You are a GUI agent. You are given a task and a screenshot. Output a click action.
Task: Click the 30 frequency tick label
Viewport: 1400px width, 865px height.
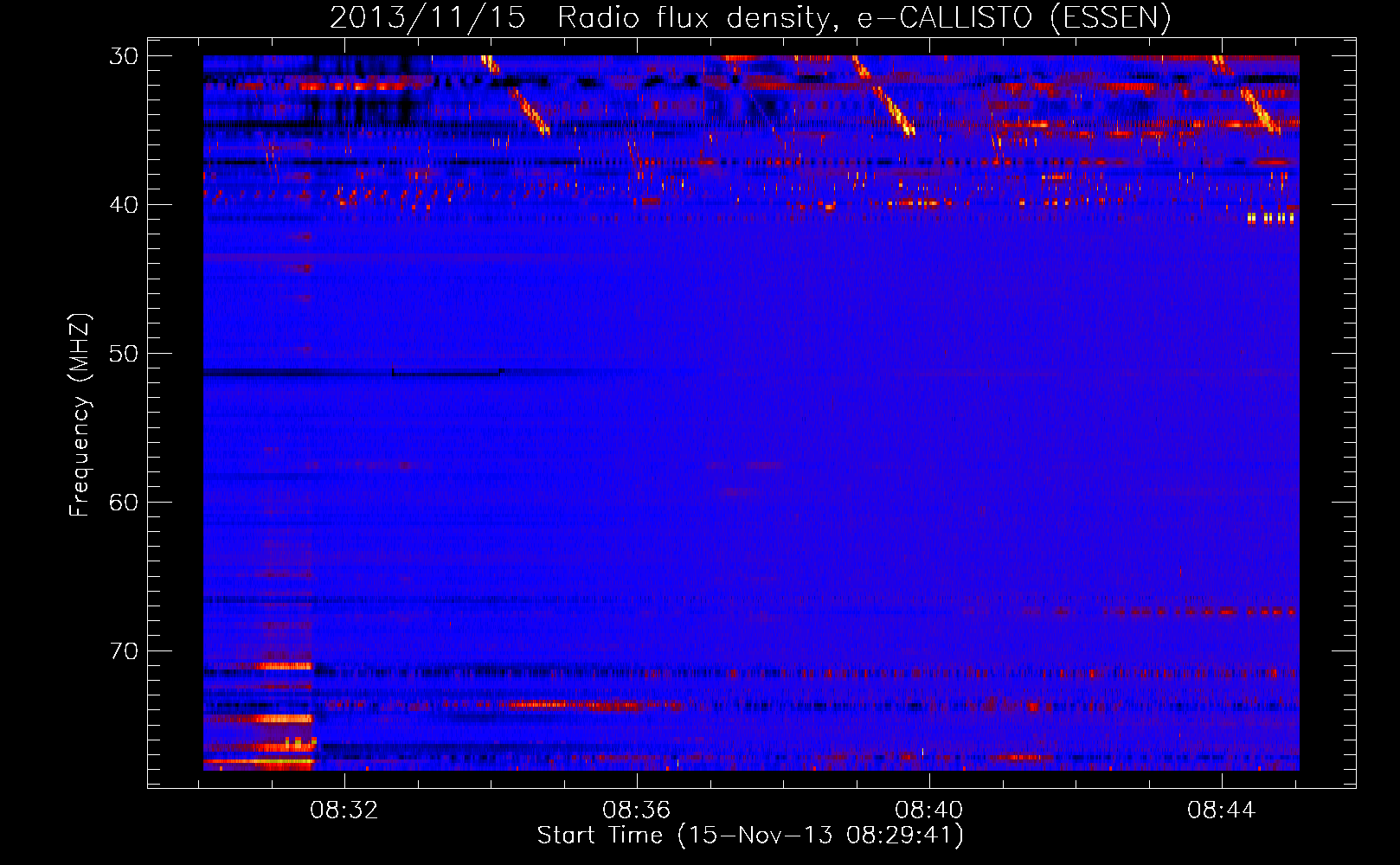click(x=124, y=56)
